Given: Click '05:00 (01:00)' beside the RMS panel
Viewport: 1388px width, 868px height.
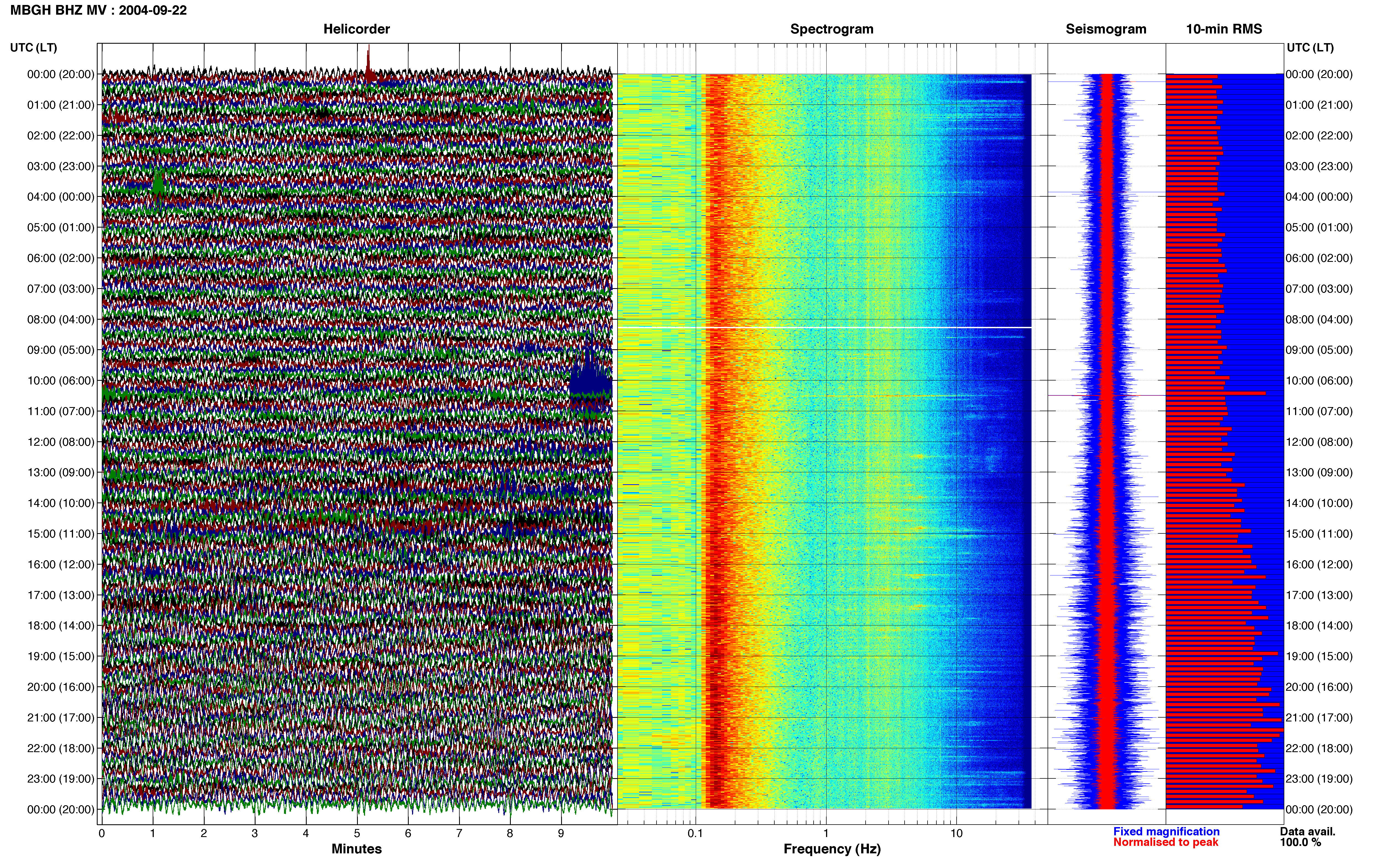Looking at the screenshot, I should [1319, 228].
